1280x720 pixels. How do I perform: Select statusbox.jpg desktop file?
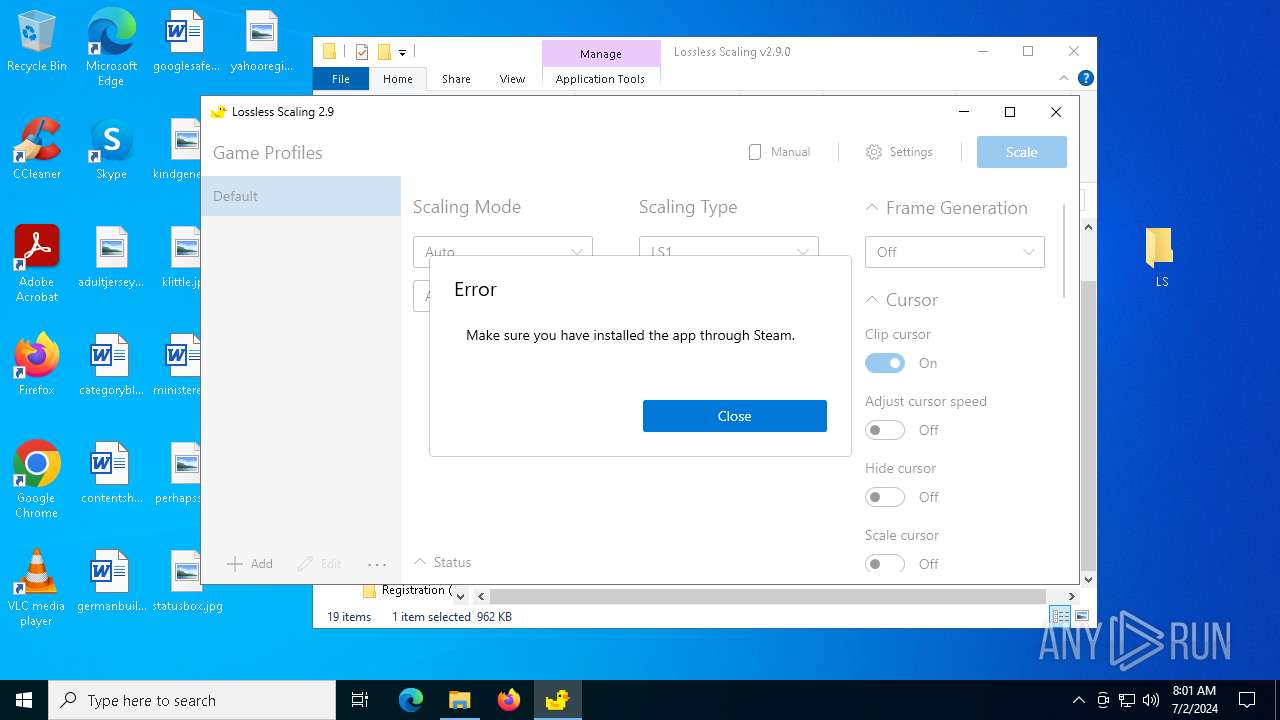click(187, 581)
